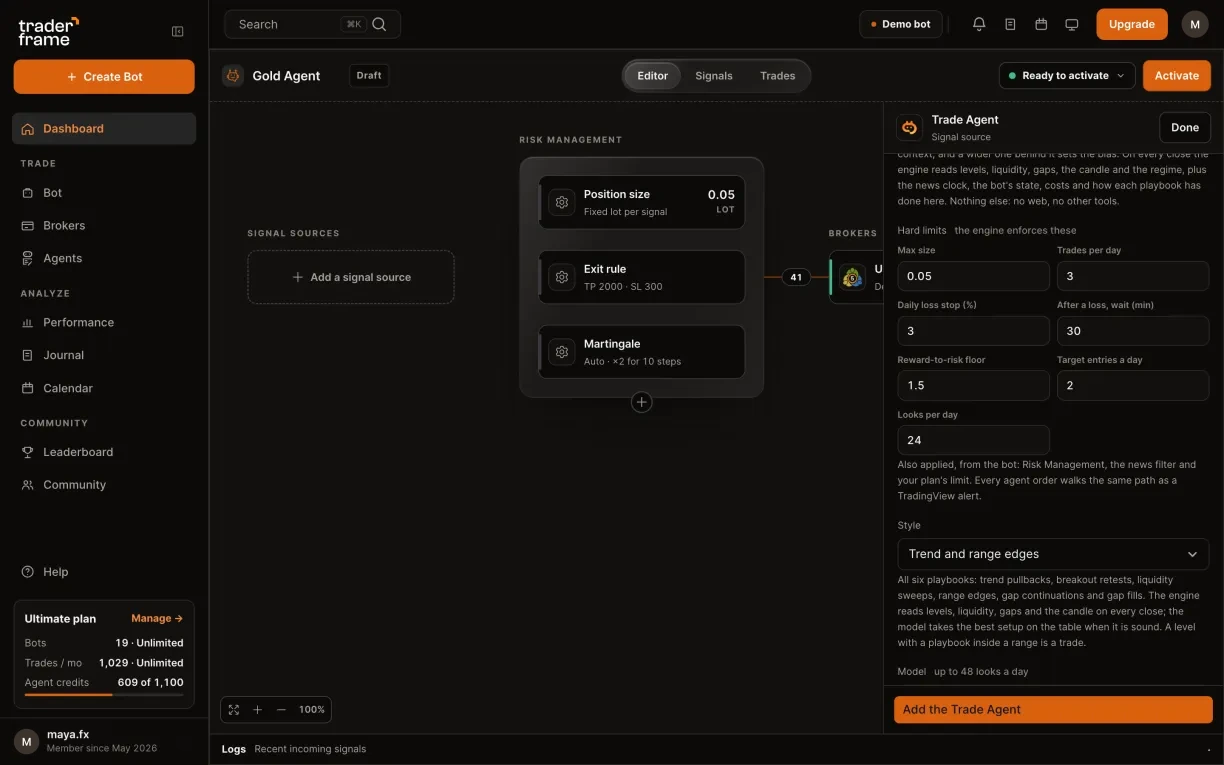This screenshot has height=765, width=1224.
Task: Go to Agents in the sidebar
Action: 104,258
